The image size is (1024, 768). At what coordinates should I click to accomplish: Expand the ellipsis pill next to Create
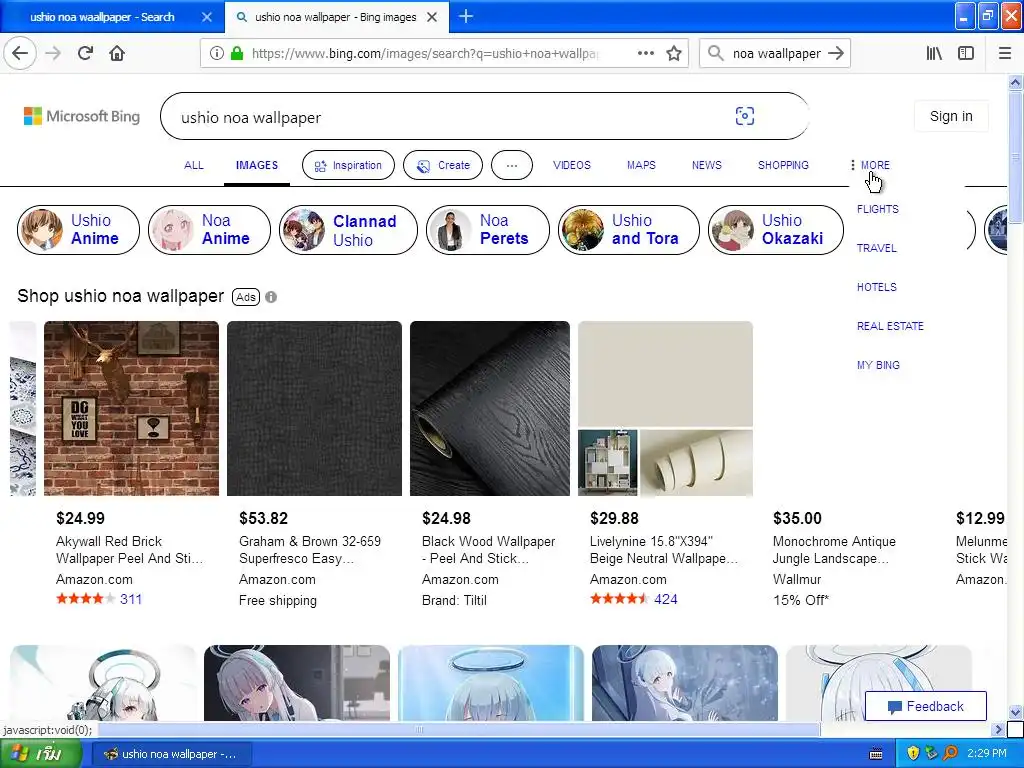click(x=511, y=165)
